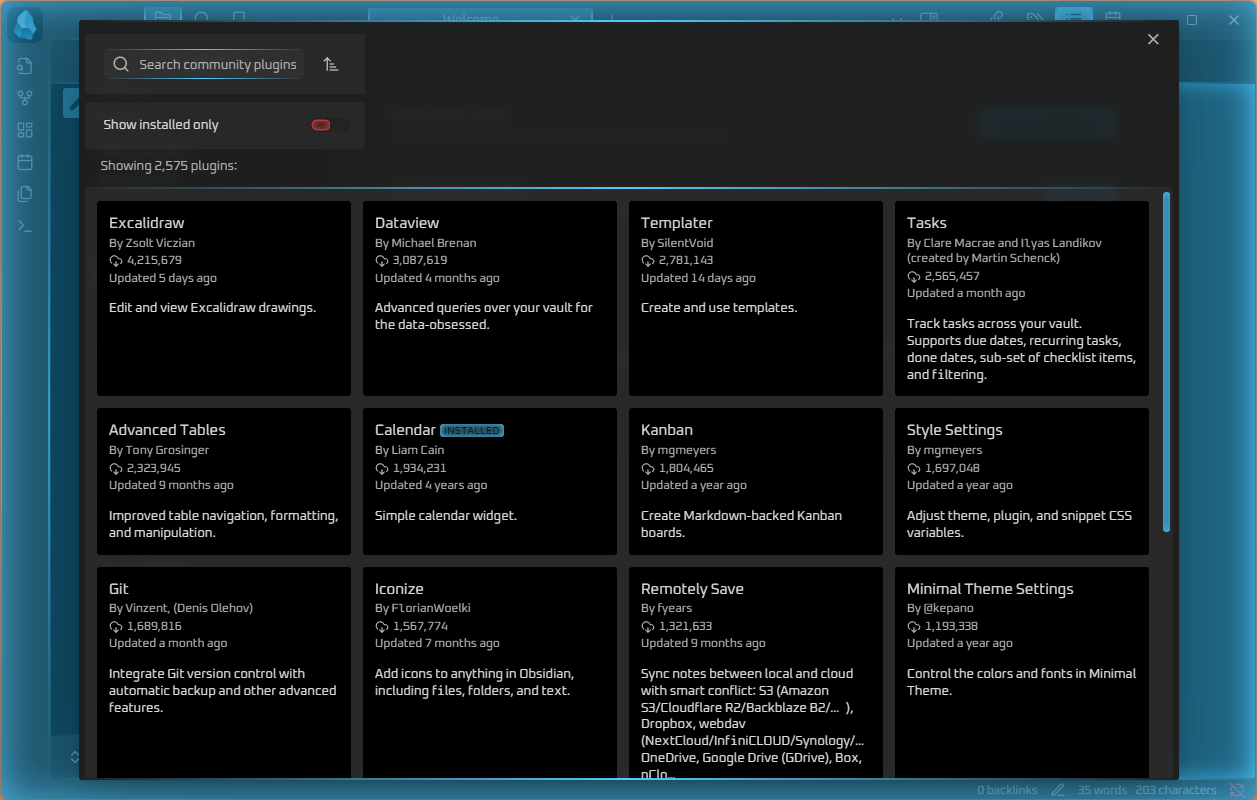The width and height of the screenshot is (1257, 800).
Task: Open the quick switcher ribbon icon
Action: pos(25,66)
